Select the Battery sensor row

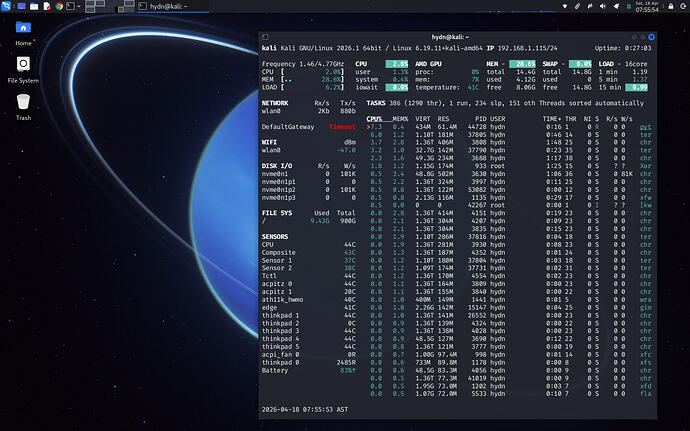(309, 371)
